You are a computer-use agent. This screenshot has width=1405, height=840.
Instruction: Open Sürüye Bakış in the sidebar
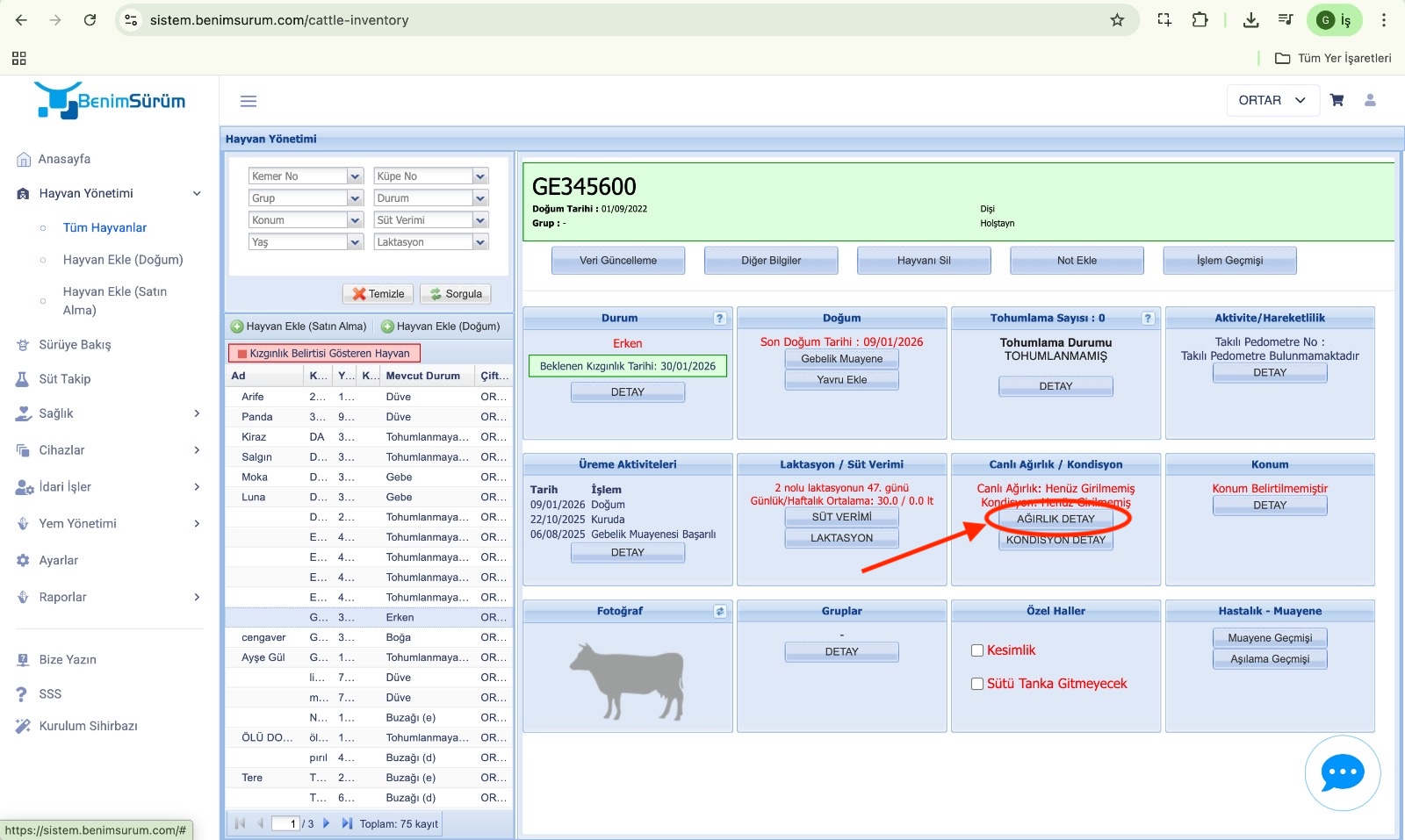click(75, 345)
